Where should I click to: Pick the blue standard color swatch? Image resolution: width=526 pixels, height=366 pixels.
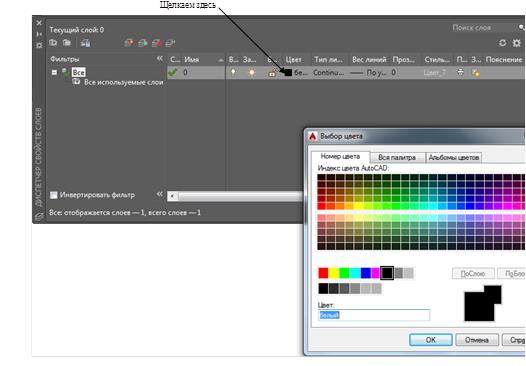coord(365,273)
